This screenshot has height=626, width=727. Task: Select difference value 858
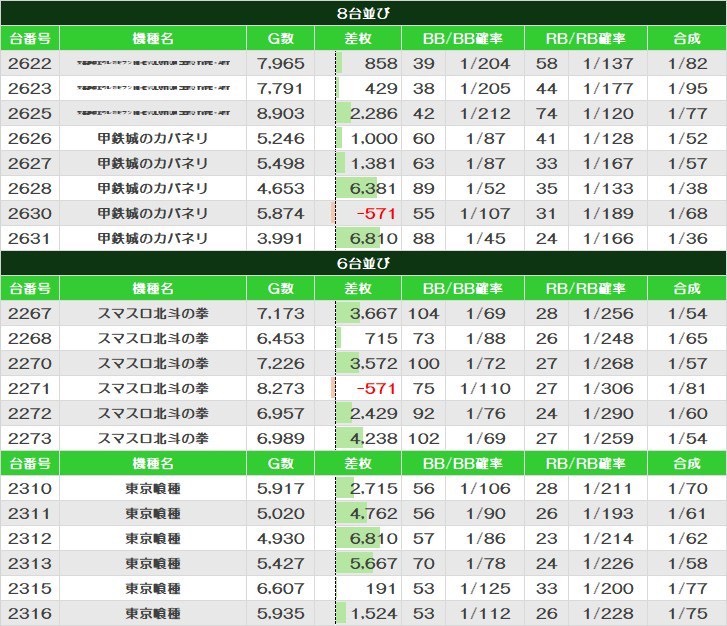coord(381,64)
